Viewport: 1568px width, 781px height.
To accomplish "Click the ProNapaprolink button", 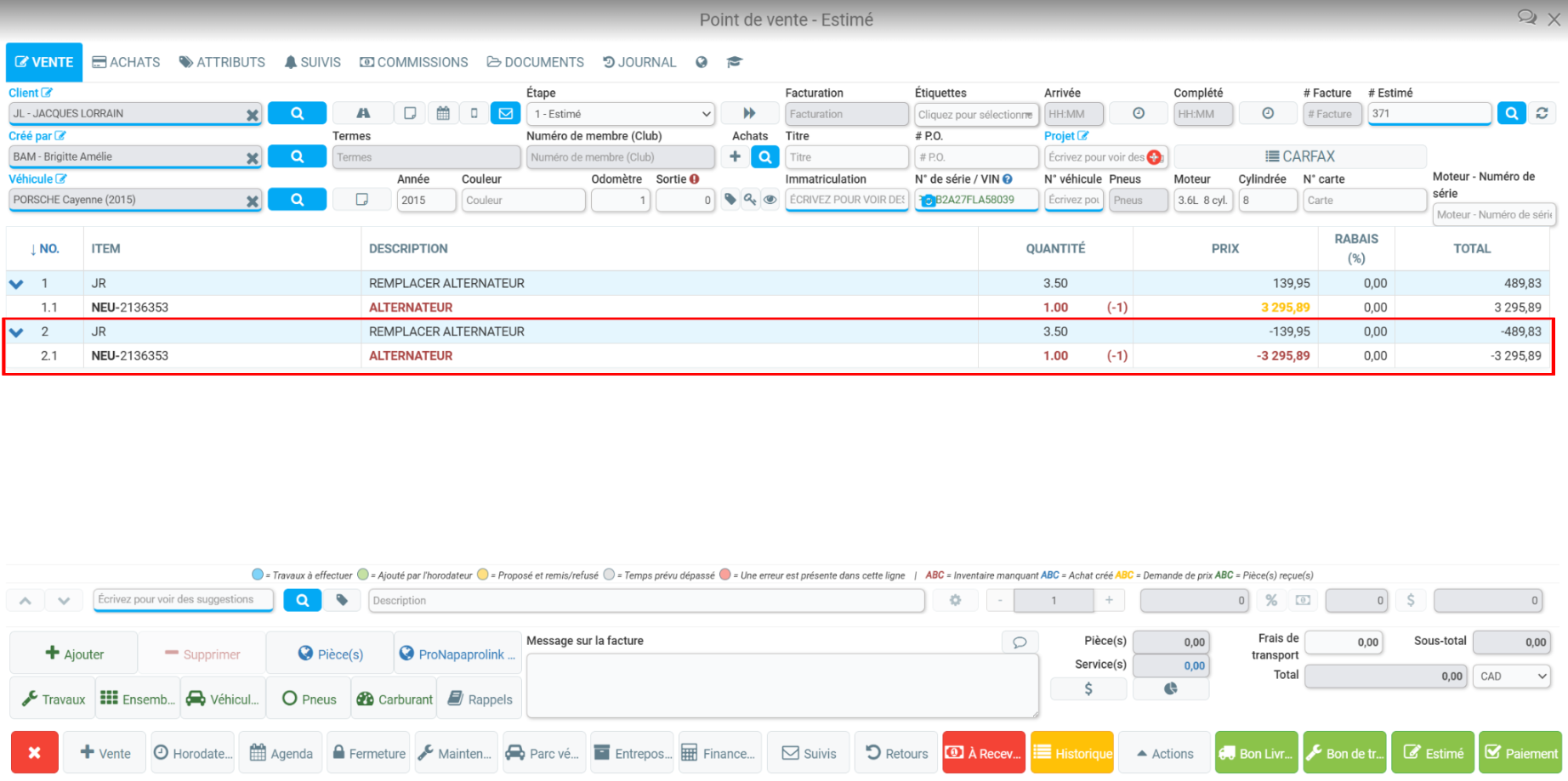I will (458, 654).
